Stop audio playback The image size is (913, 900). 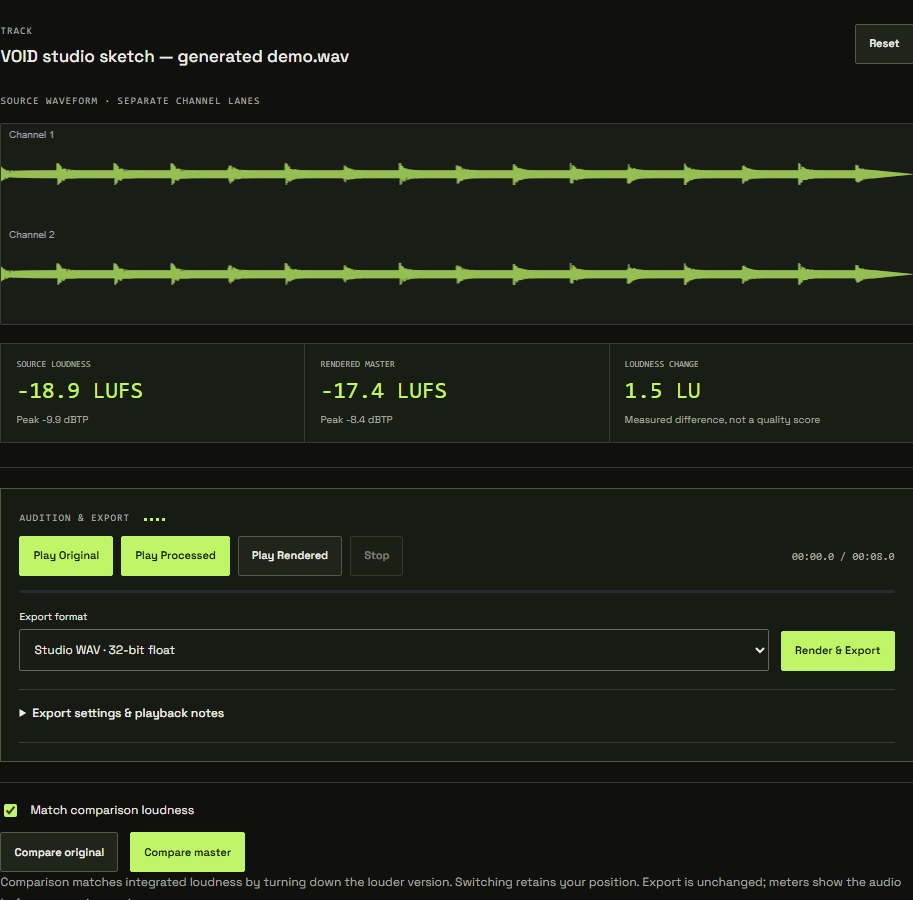tap(376, 556)
